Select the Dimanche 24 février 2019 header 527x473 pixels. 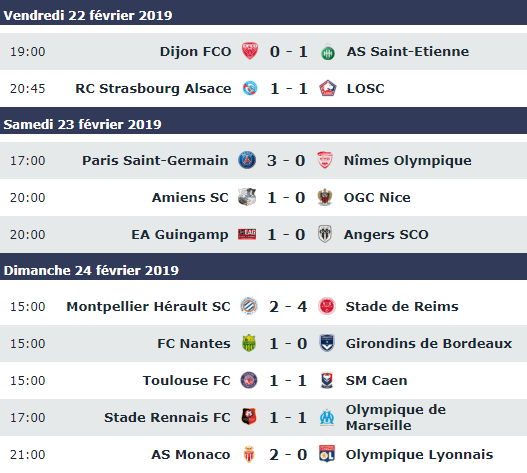coord(264,270)
